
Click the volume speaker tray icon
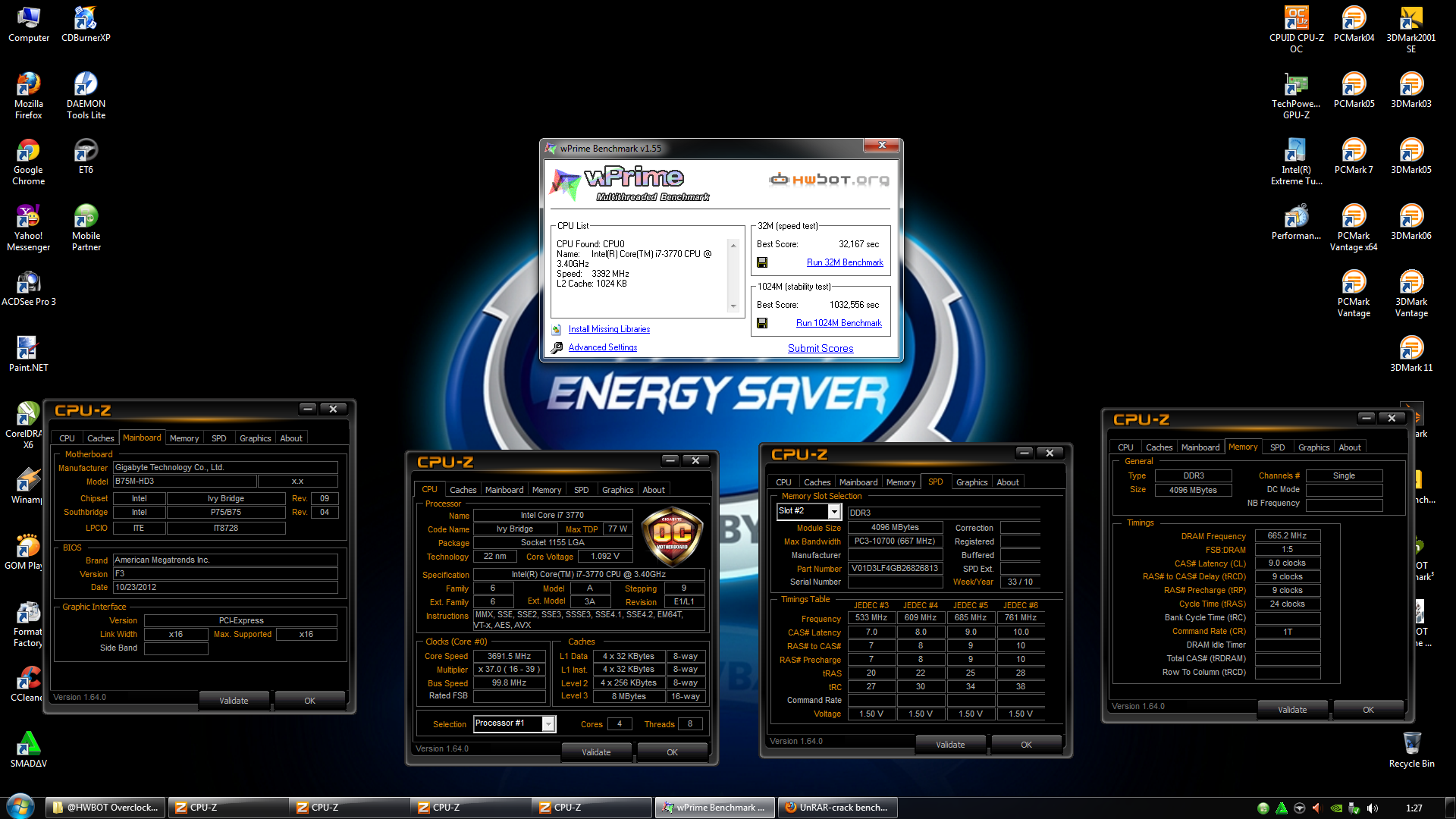click(x=1372, y=808)
